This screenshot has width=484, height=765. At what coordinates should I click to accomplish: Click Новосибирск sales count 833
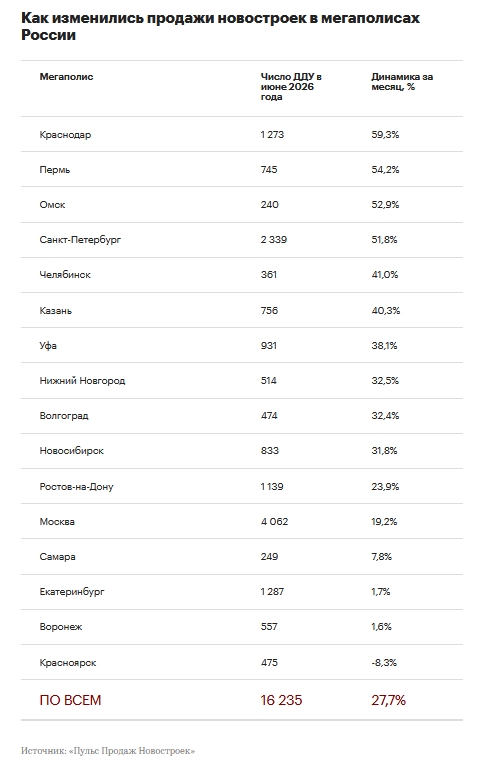point(269,451)
